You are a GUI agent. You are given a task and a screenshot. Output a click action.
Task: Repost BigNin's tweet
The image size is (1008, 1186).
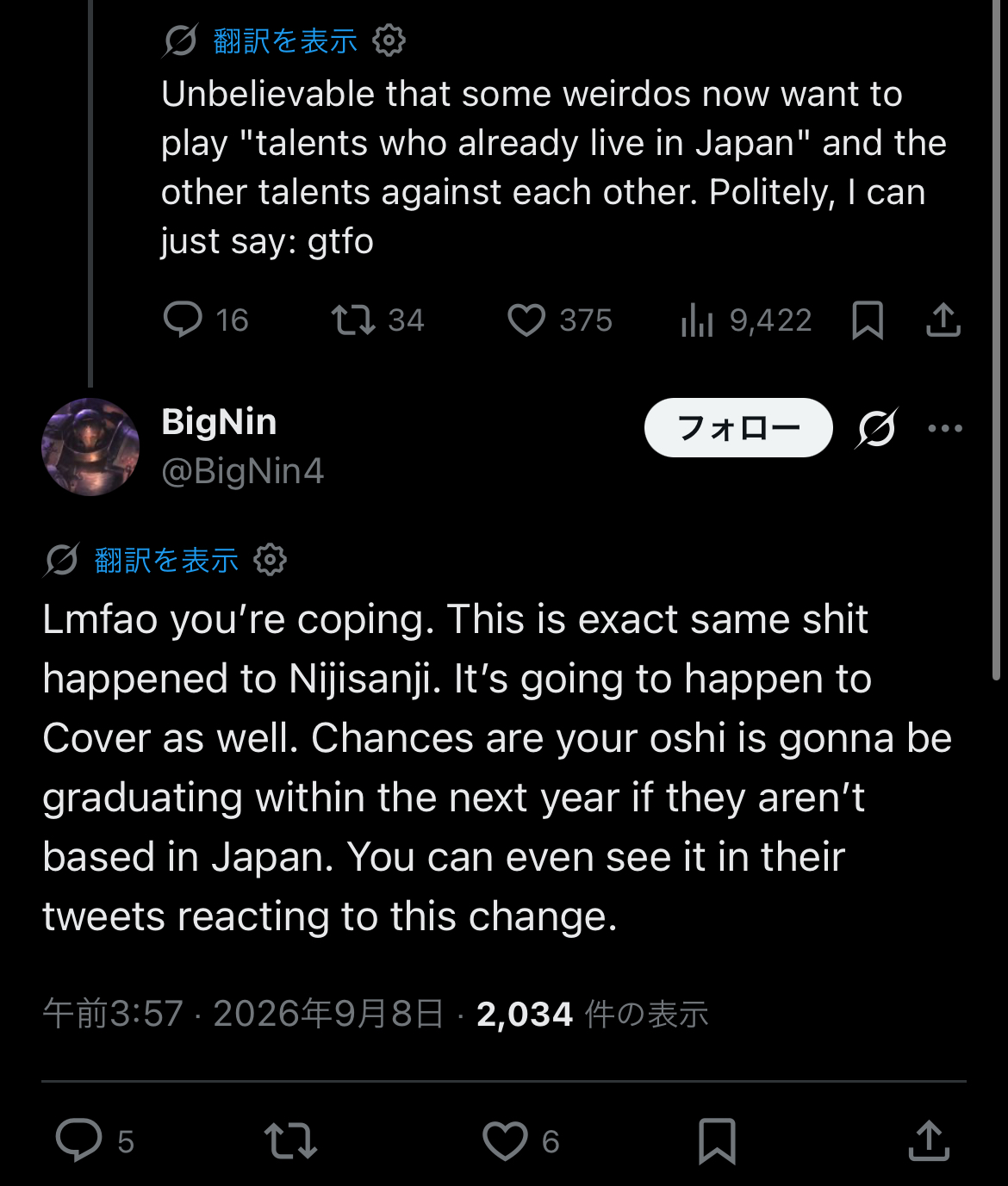(x=290, y=1140)
